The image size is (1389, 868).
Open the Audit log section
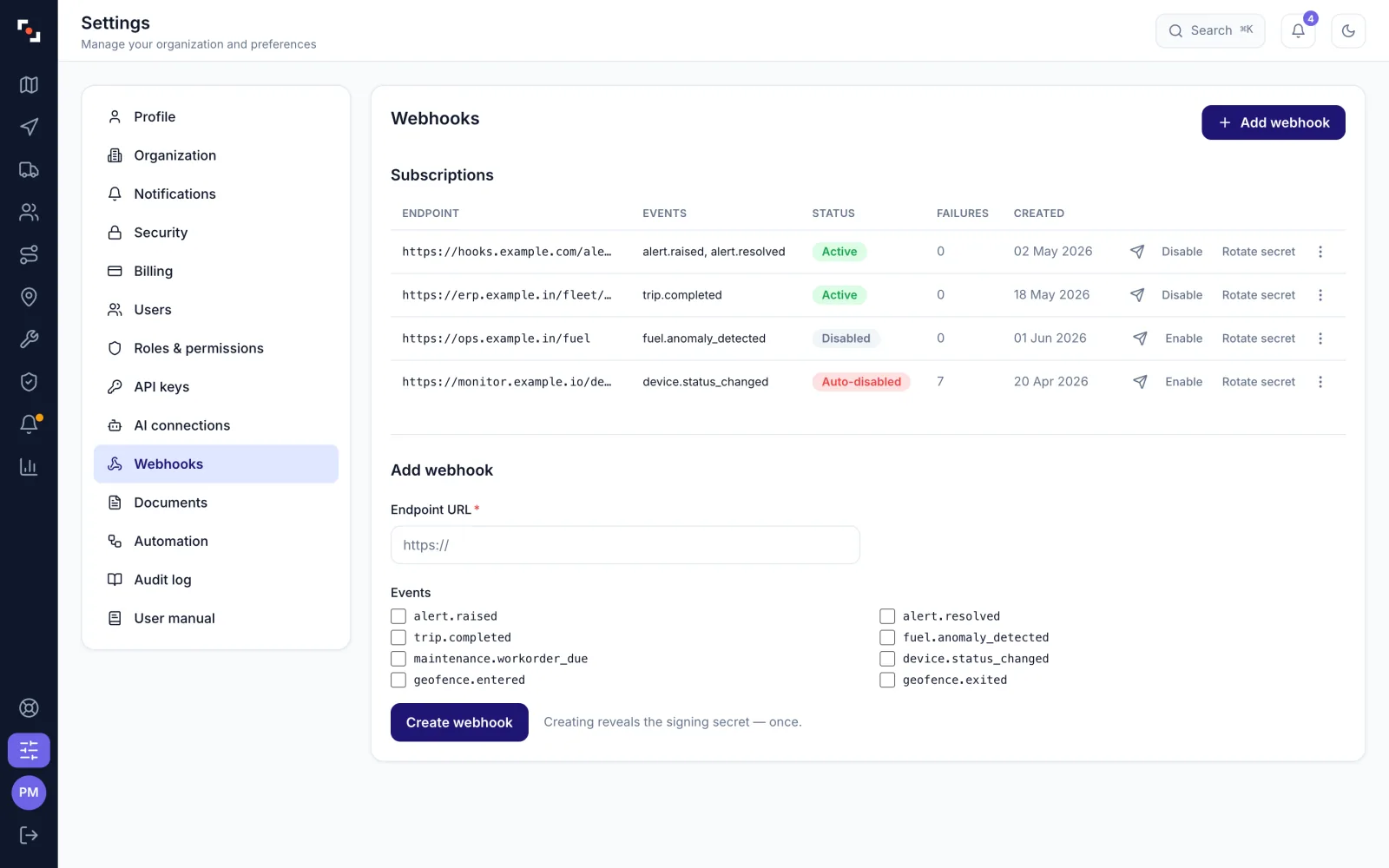(x=216, y=580)
